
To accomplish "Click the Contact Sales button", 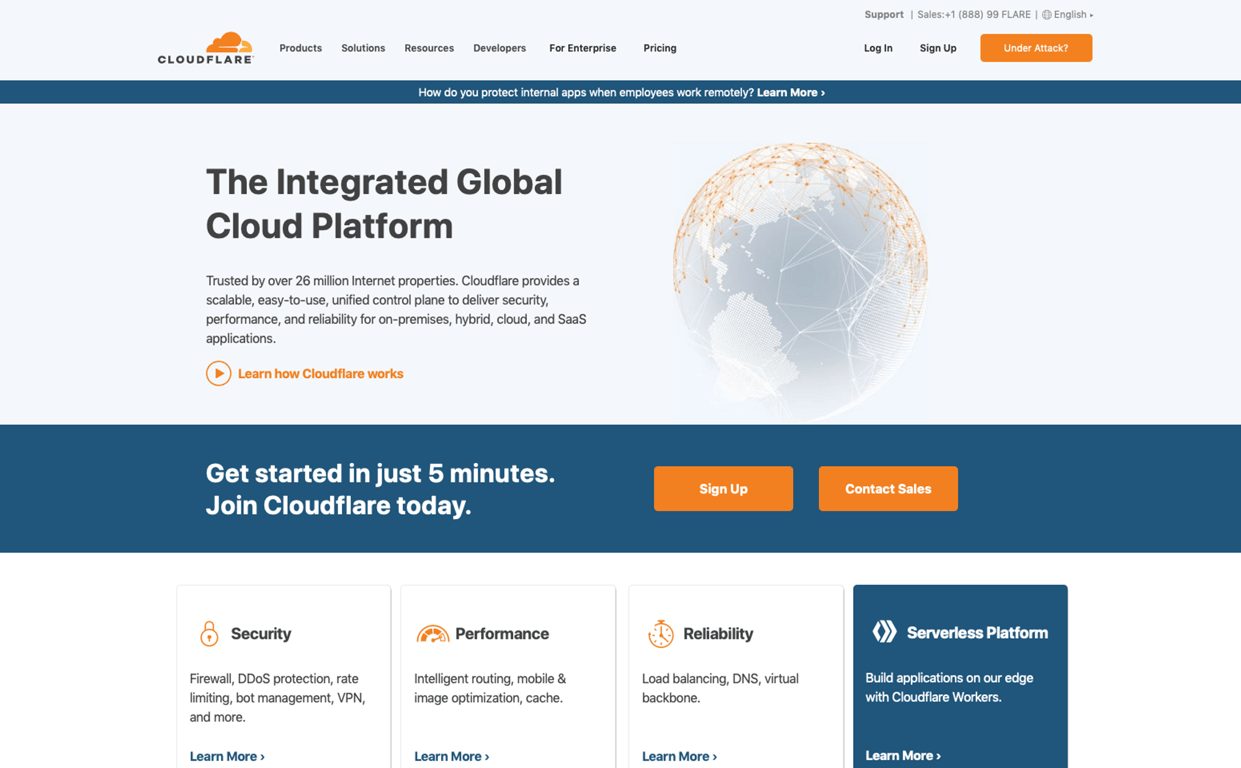I will (888, 489).
